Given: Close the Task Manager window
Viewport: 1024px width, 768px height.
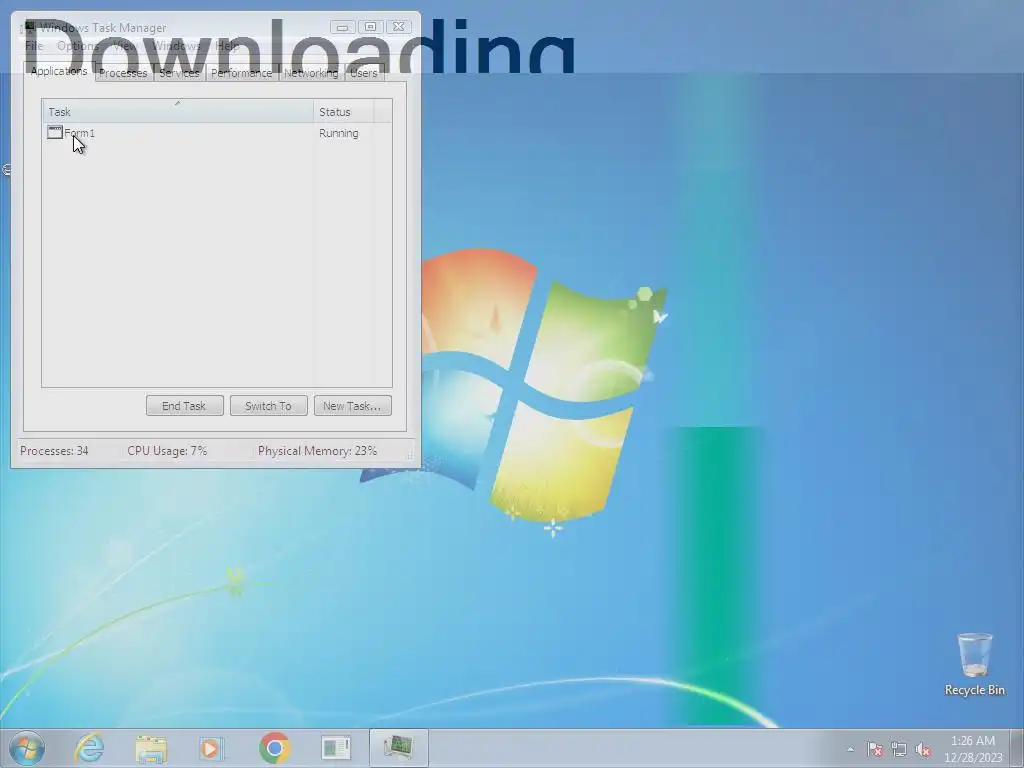Looking at the screenshot, I should (398, 27).
